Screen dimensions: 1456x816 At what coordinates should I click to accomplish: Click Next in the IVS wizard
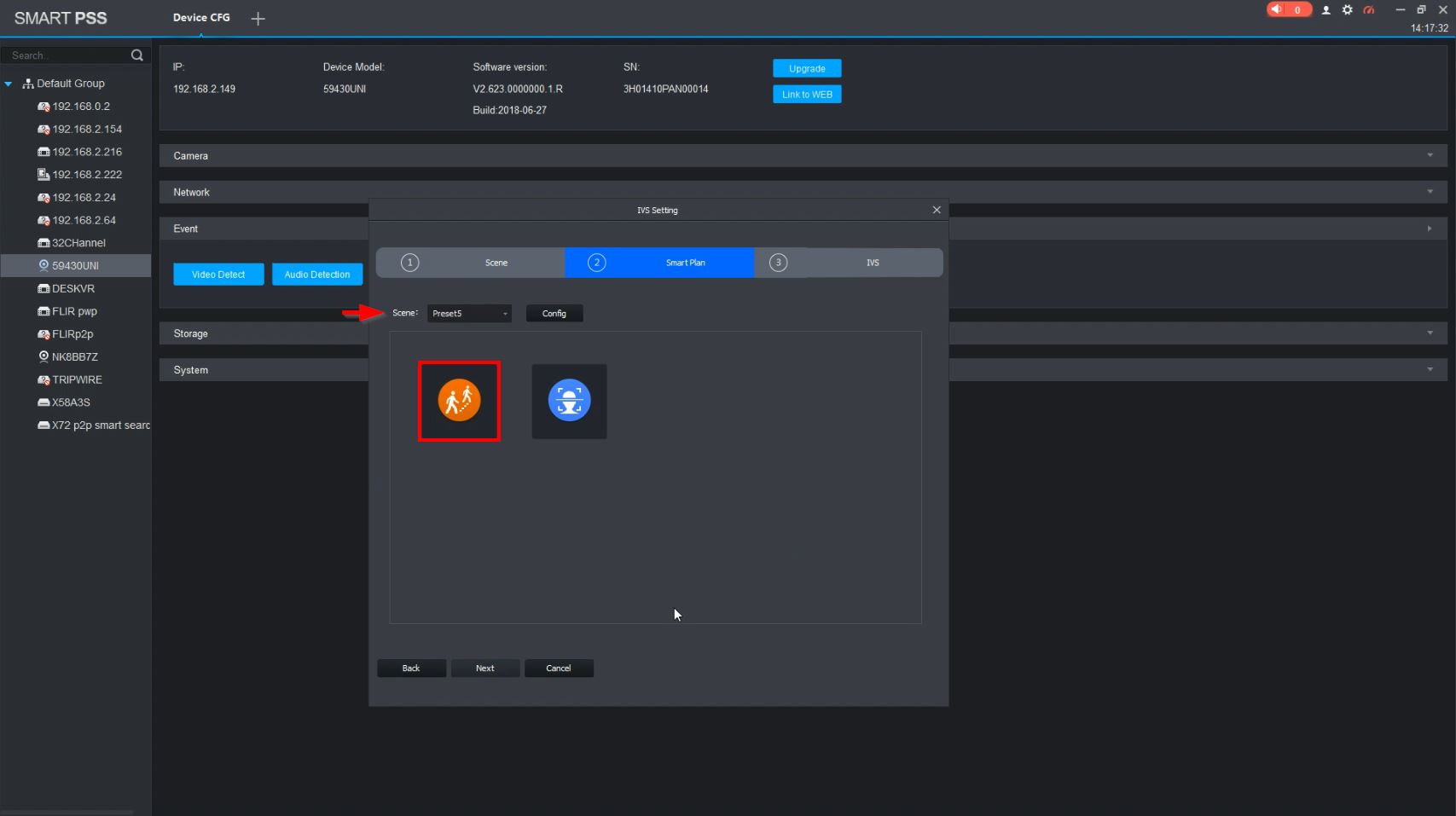(x=485, y=668)
